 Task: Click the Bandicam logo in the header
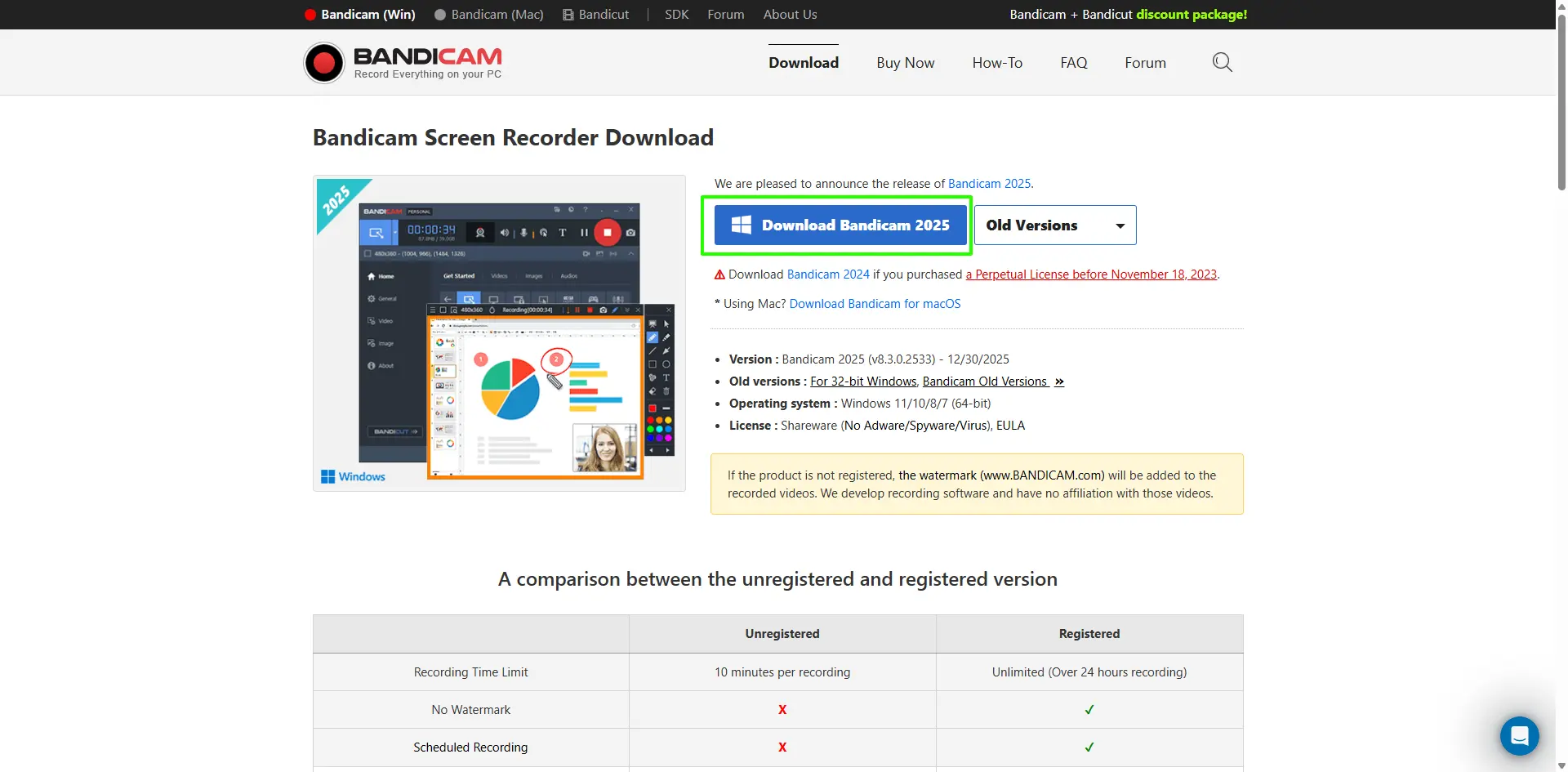pos(402,61)
